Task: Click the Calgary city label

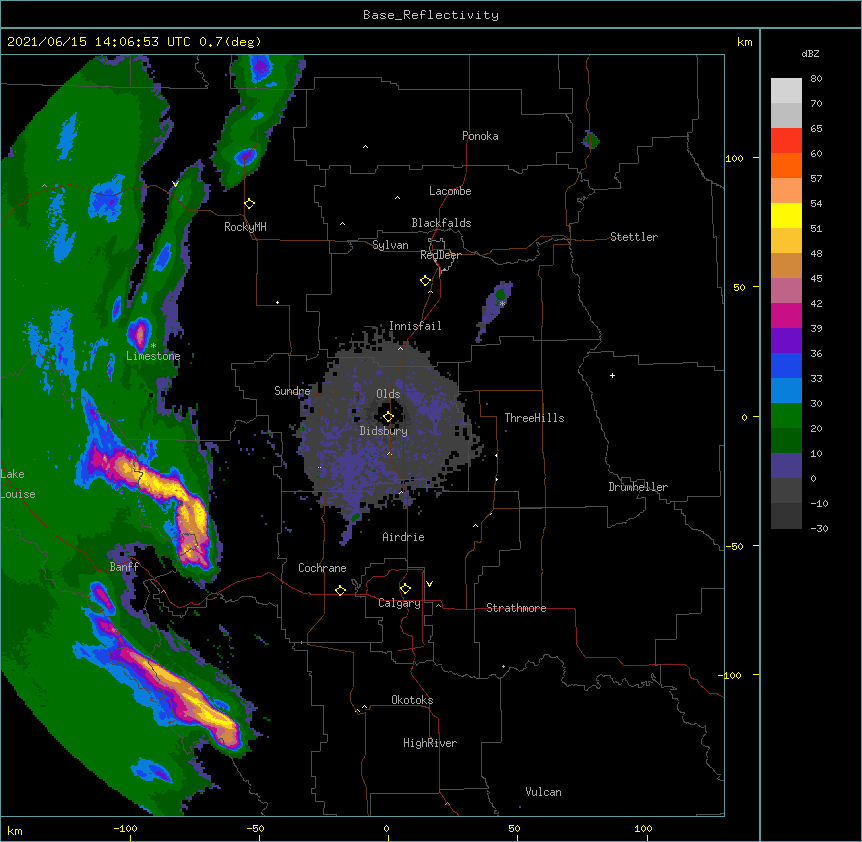Action: [400, 603]
